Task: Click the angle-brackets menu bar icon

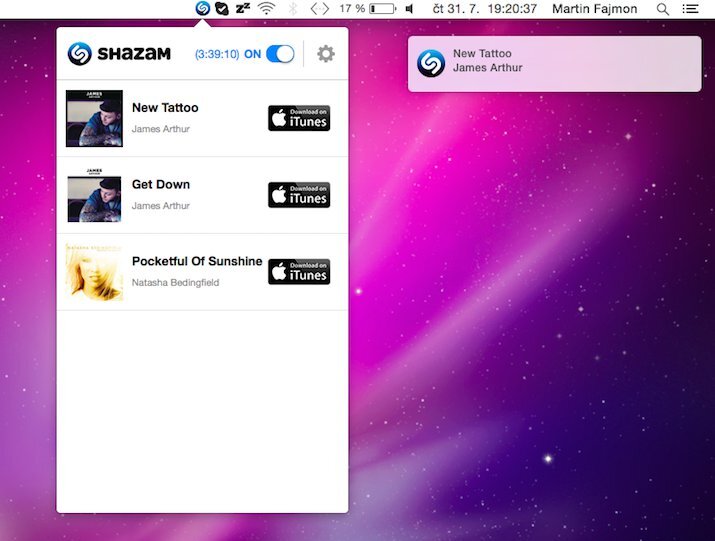Action: (x=320, y=8)
